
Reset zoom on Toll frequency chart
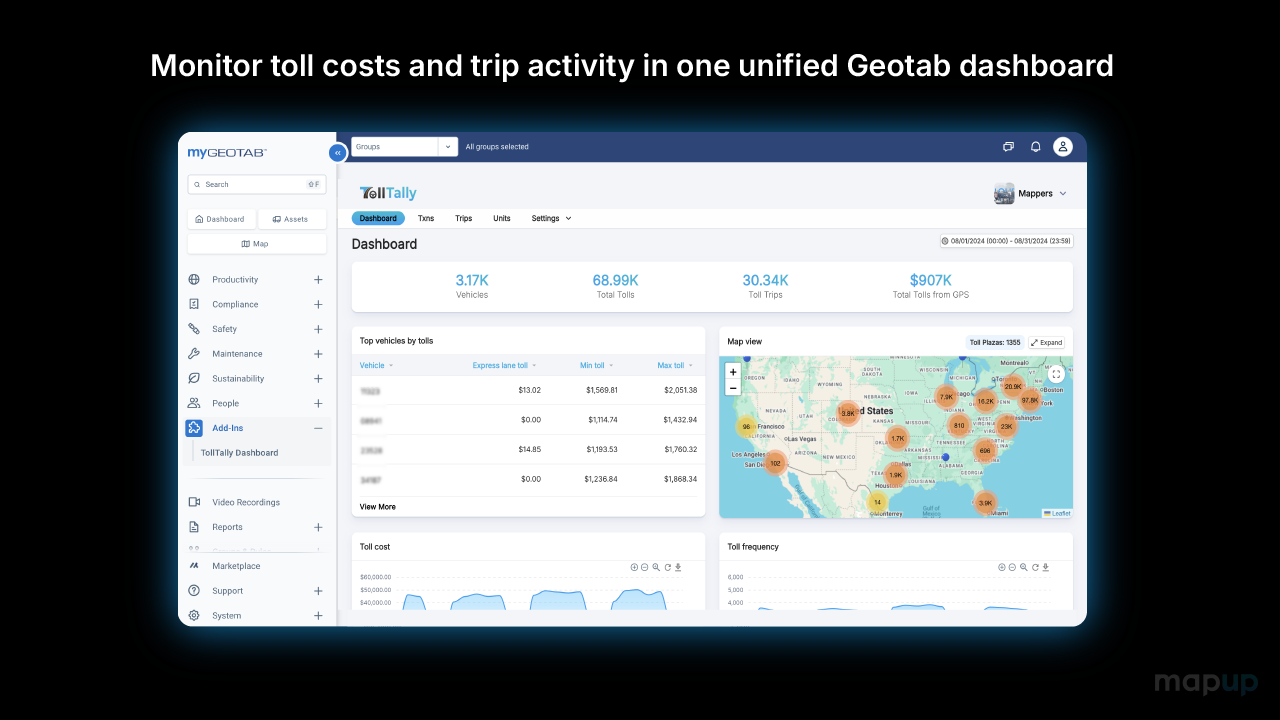tap(1035, 567)
